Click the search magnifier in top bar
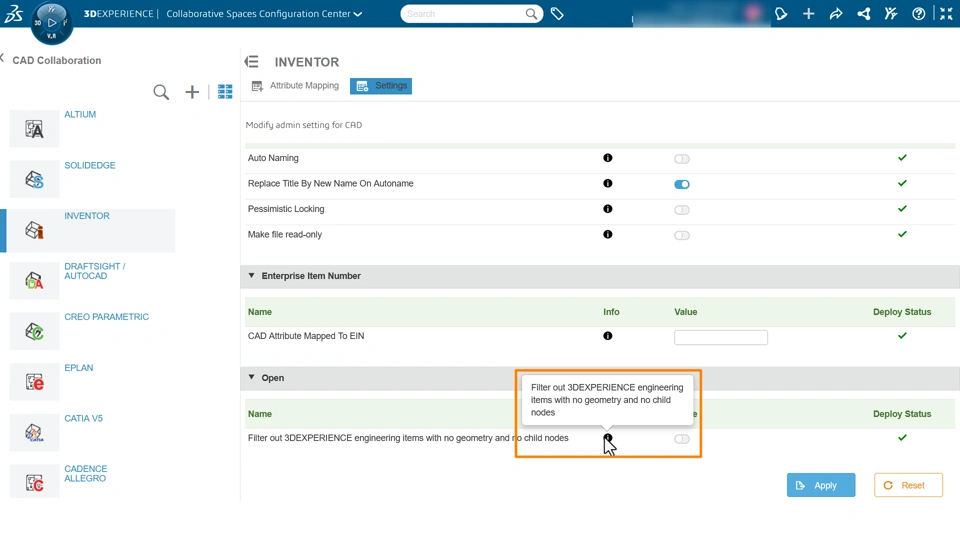This screenshot has height=540, width=960. click(531, 13)
